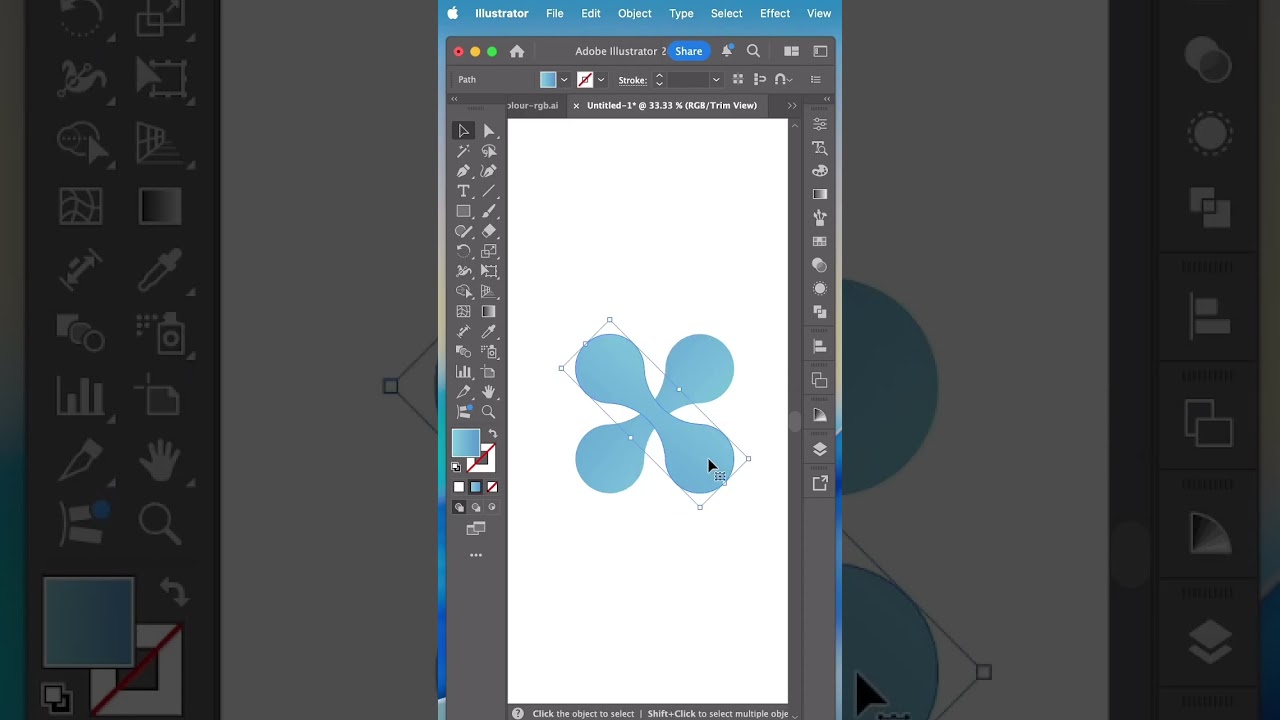Select the Free Transform tool

[489, 271]
